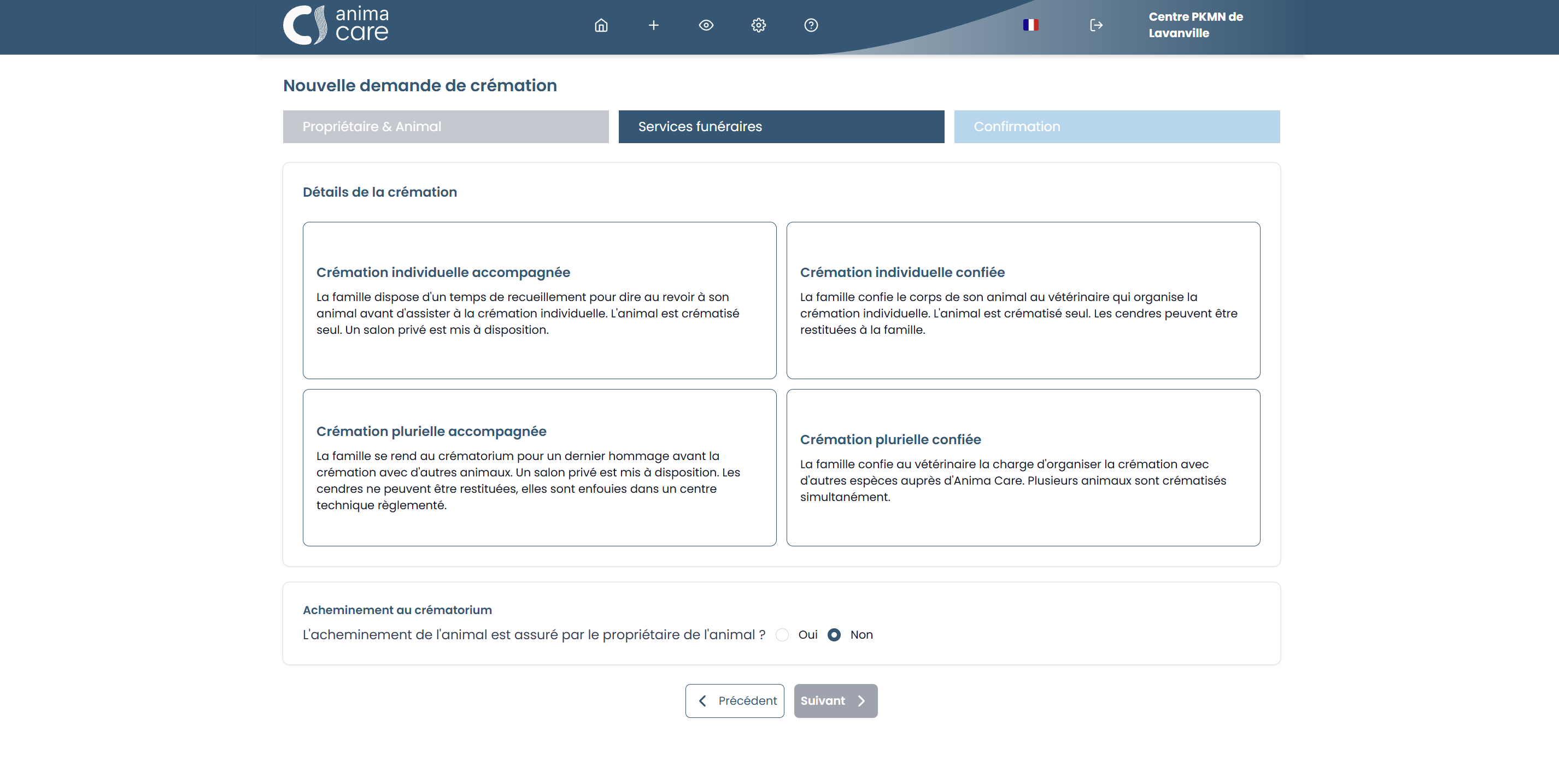Image resolution: width=1559 pixels, height=784 pixels.
Task: Select the Oui radio button
Action: click(782, 635)
